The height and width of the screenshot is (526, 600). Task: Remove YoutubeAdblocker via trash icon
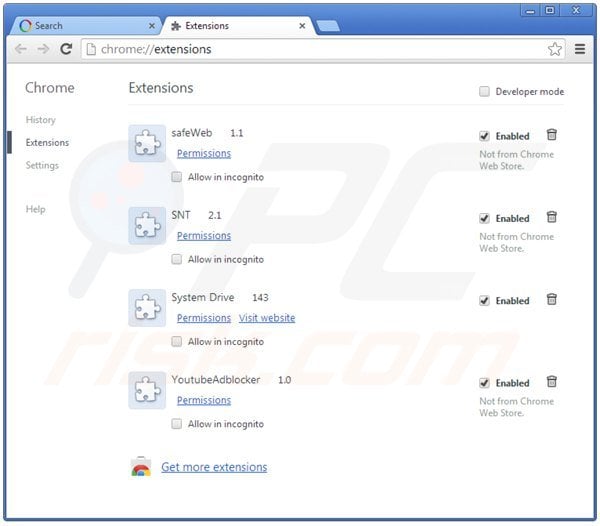[x=551, y=381]
